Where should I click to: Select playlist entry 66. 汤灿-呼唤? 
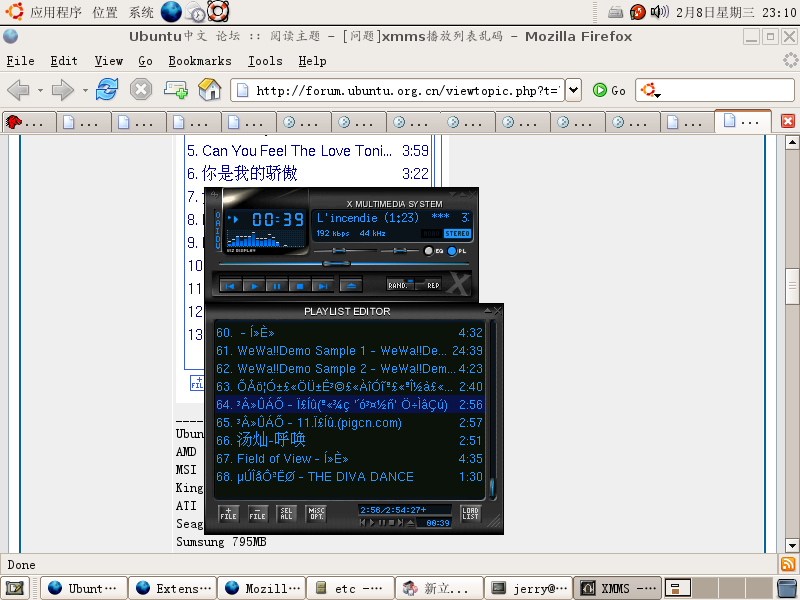tap(349, 440)
